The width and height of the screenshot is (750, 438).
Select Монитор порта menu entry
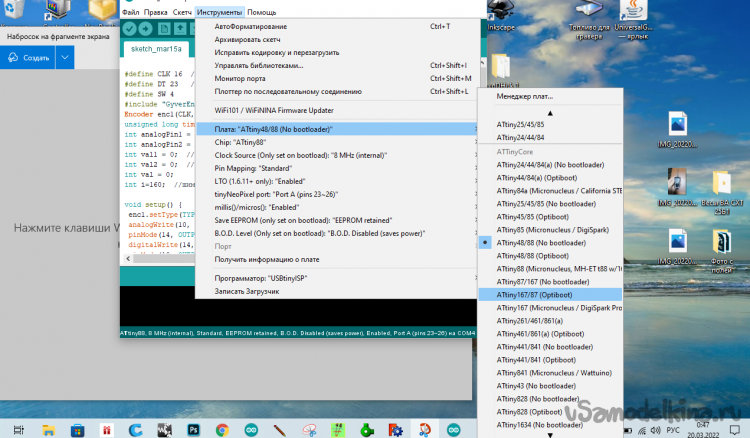[240, 78]
